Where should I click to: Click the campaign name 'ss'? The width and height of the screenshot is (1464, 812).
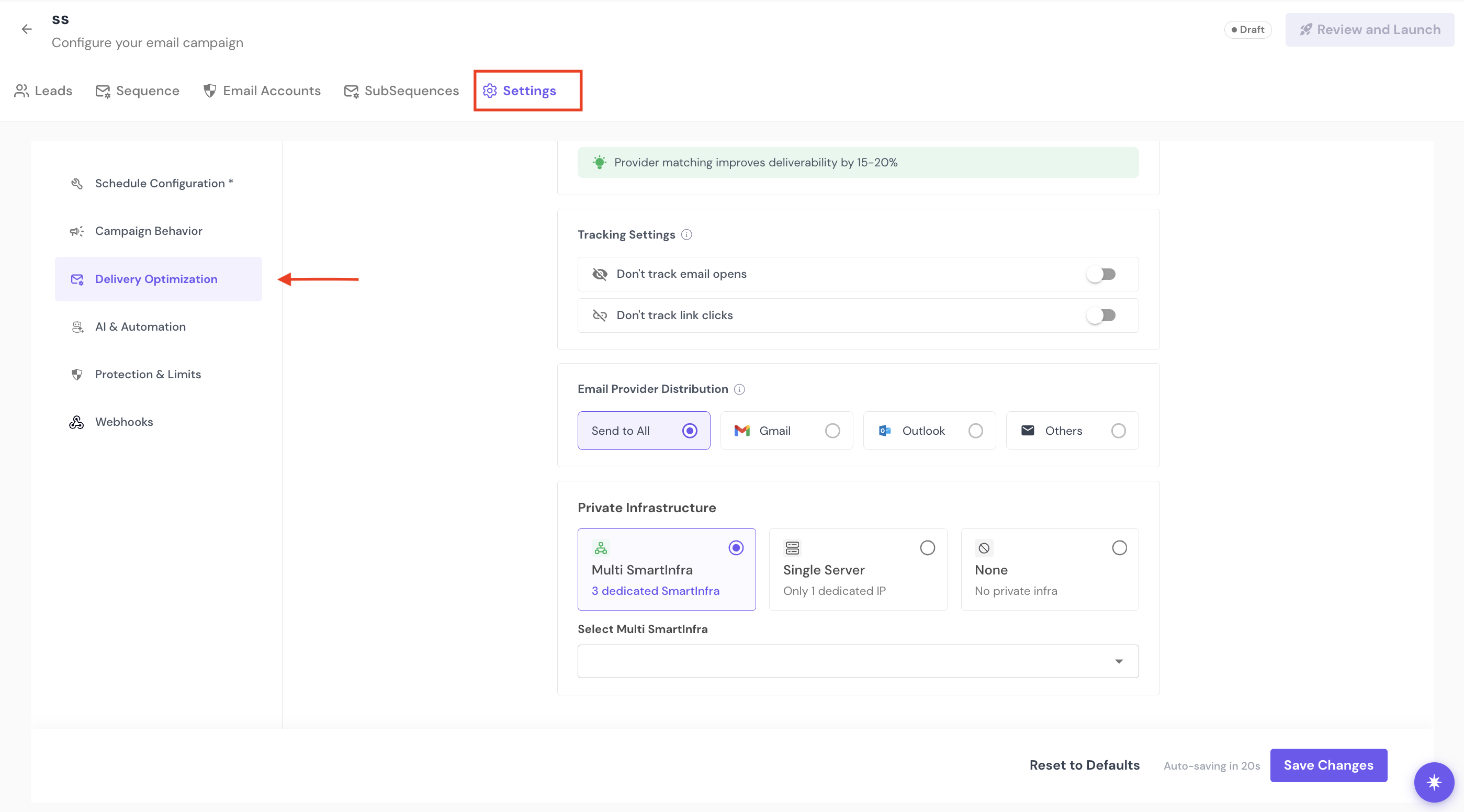[x=60, y=20]
